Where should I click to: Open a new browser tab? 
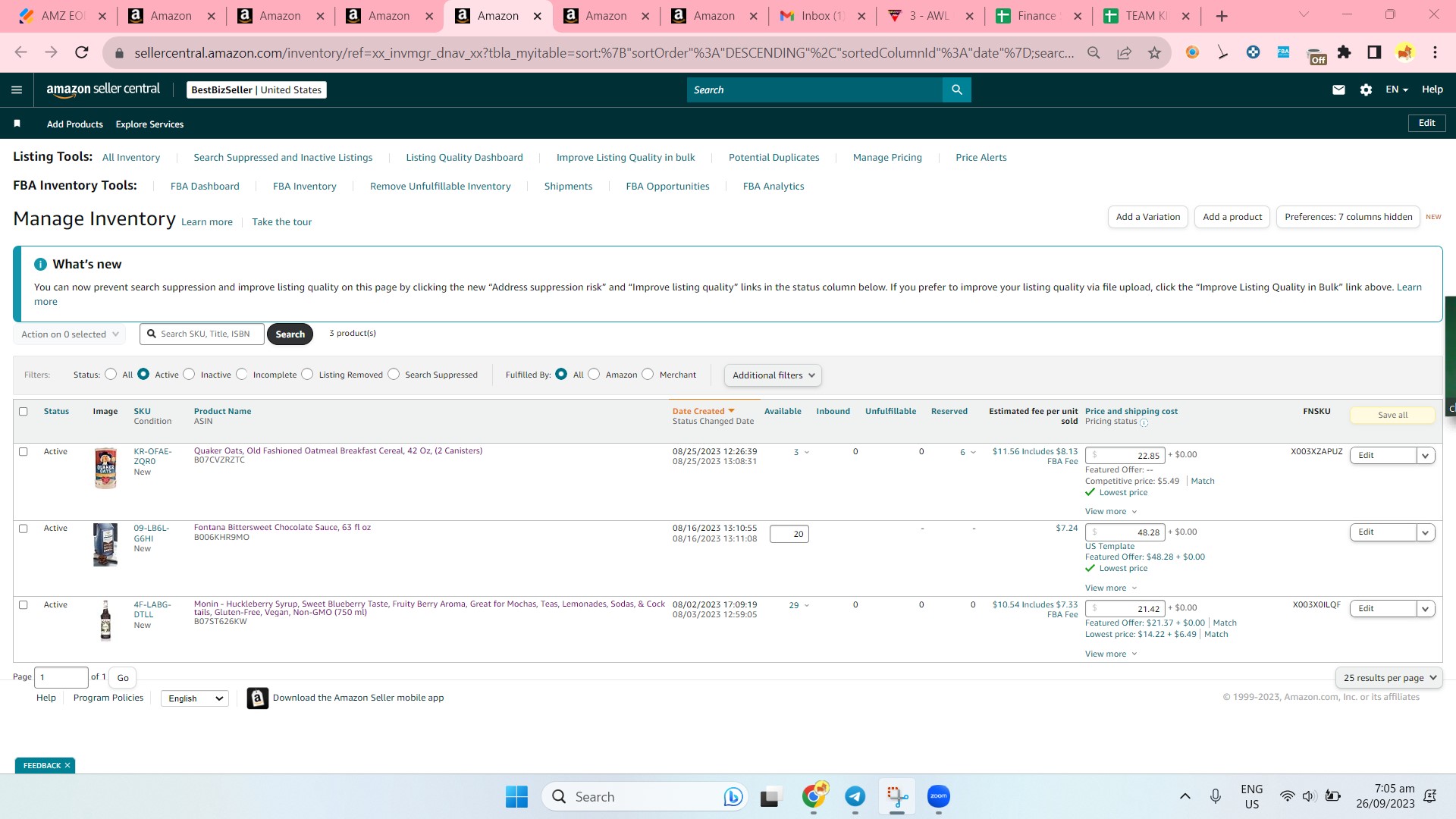1222,16
